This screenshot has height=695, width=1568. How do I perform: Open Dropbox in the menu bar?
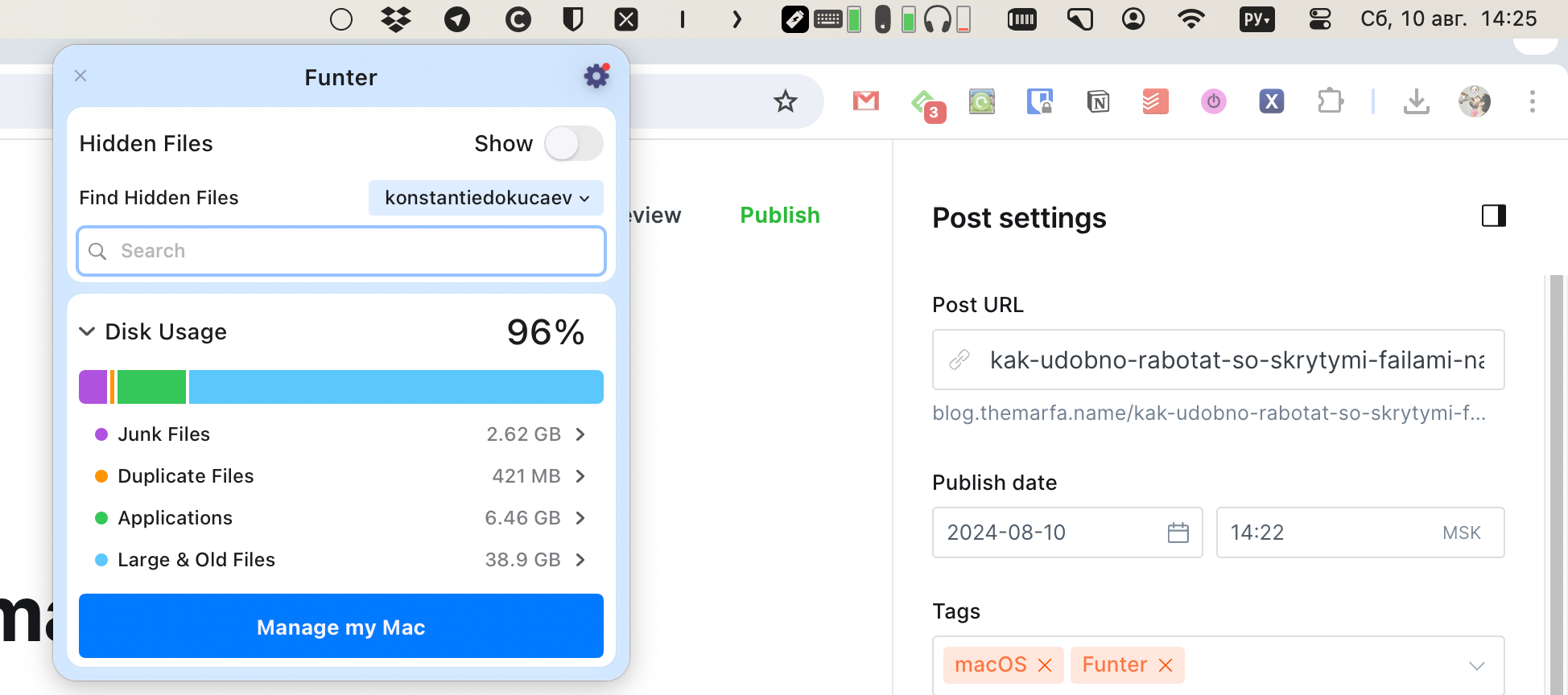[x=395, y=19]
